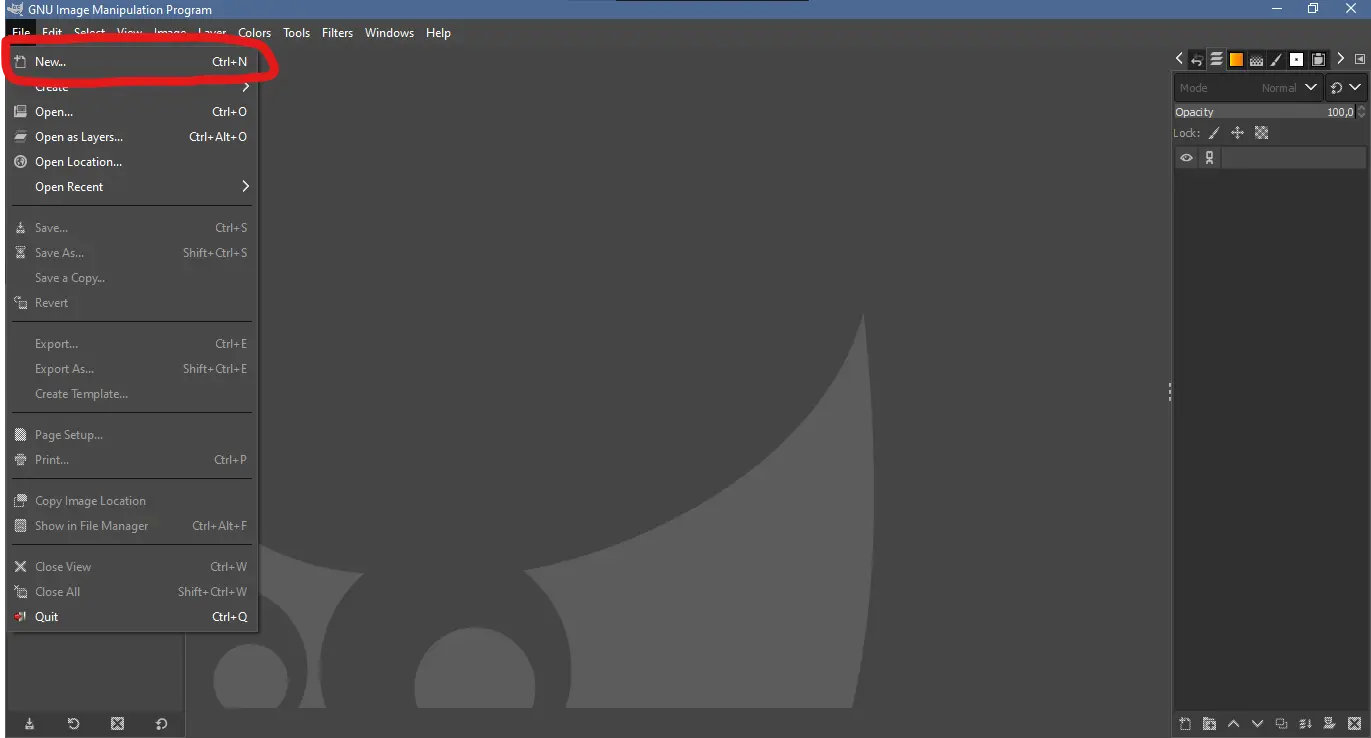The width and height of the screenshot is (1371, 738).
Task: Expand the layer Mode dropdown
Action: (x=1248, y=88)
